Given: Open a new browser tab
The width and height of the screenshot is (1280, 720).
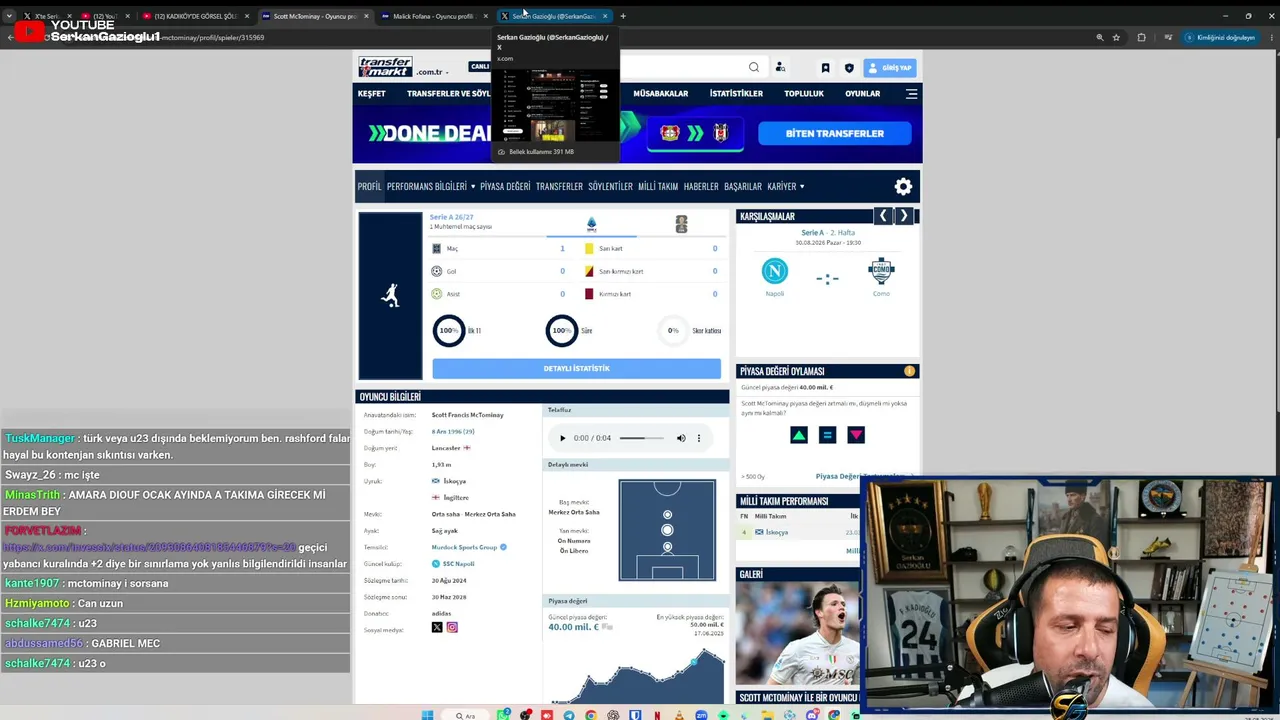Looking at the screenshot, I should point(623,16).
